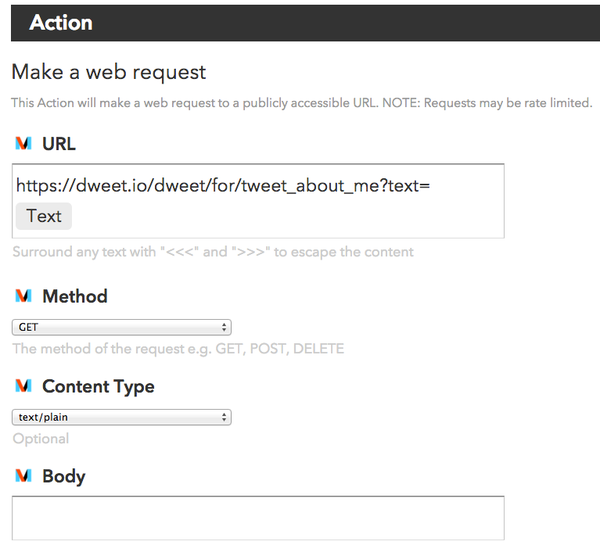The height and width of the screenshot is (545, 600).
Task: Select the Text ingredient pill in the URL field
Action: click(x=44, y=216)
